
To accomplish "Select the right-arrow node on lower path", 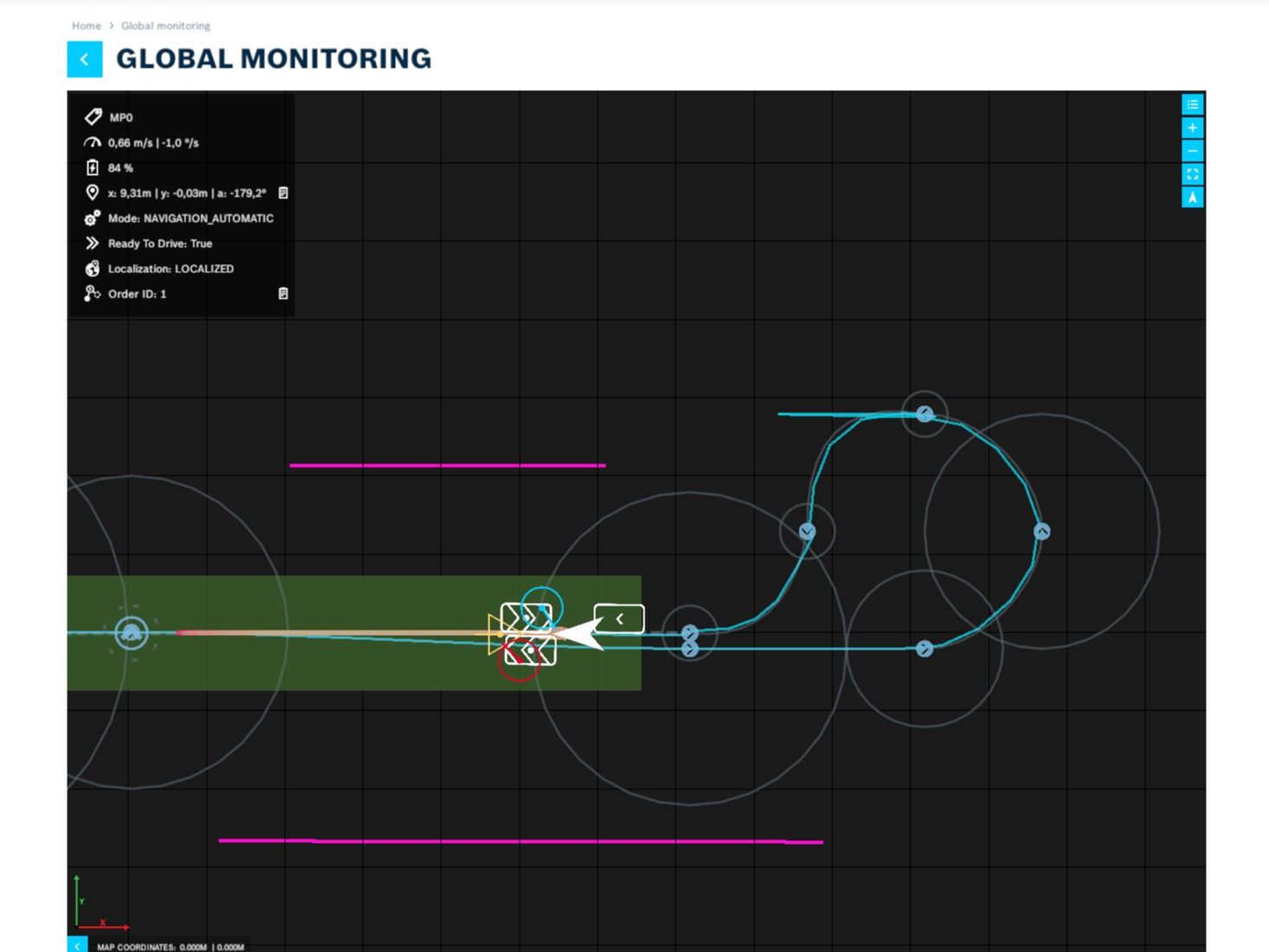I will [924, 649].
